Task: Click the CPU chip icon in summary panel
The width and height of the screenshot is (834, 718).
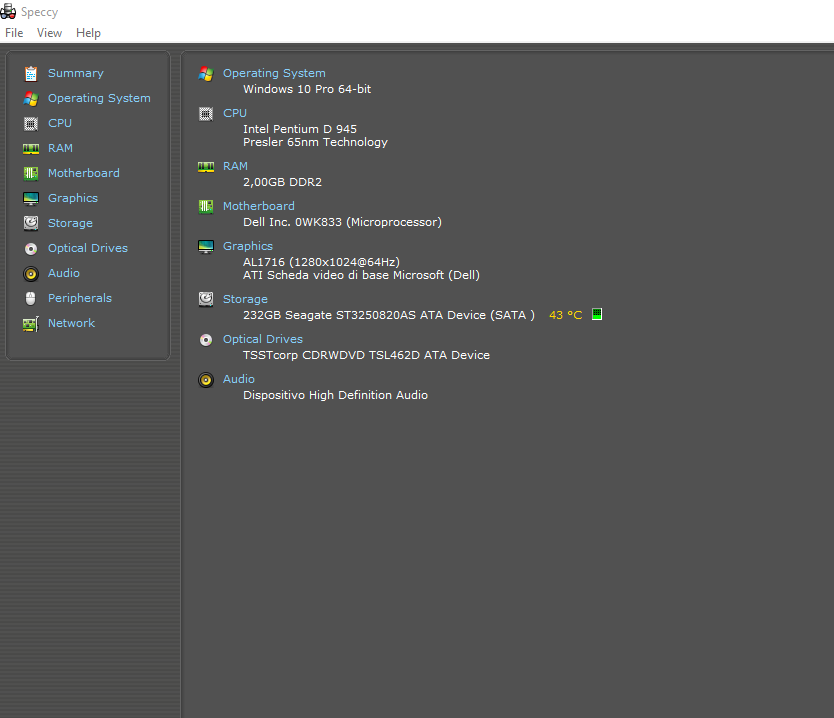Action: pos(206,113)
